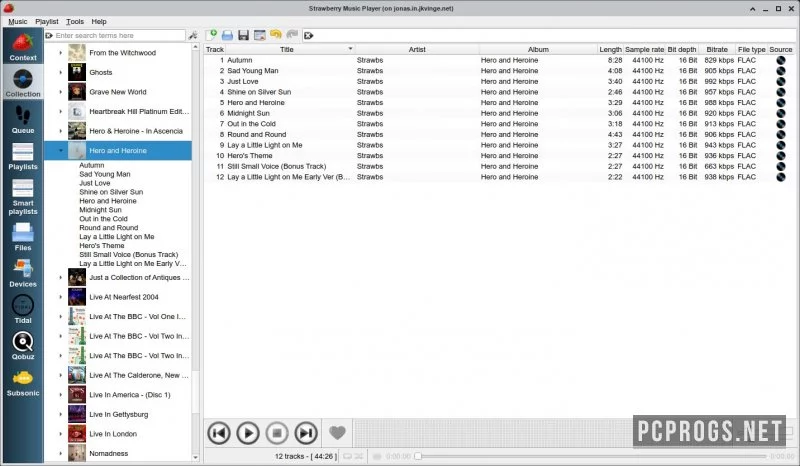Screen dimensions: 800x466
Task: Open the Subsonic sidebar tab
Action: pyautogui.click(x=23, y=382)
